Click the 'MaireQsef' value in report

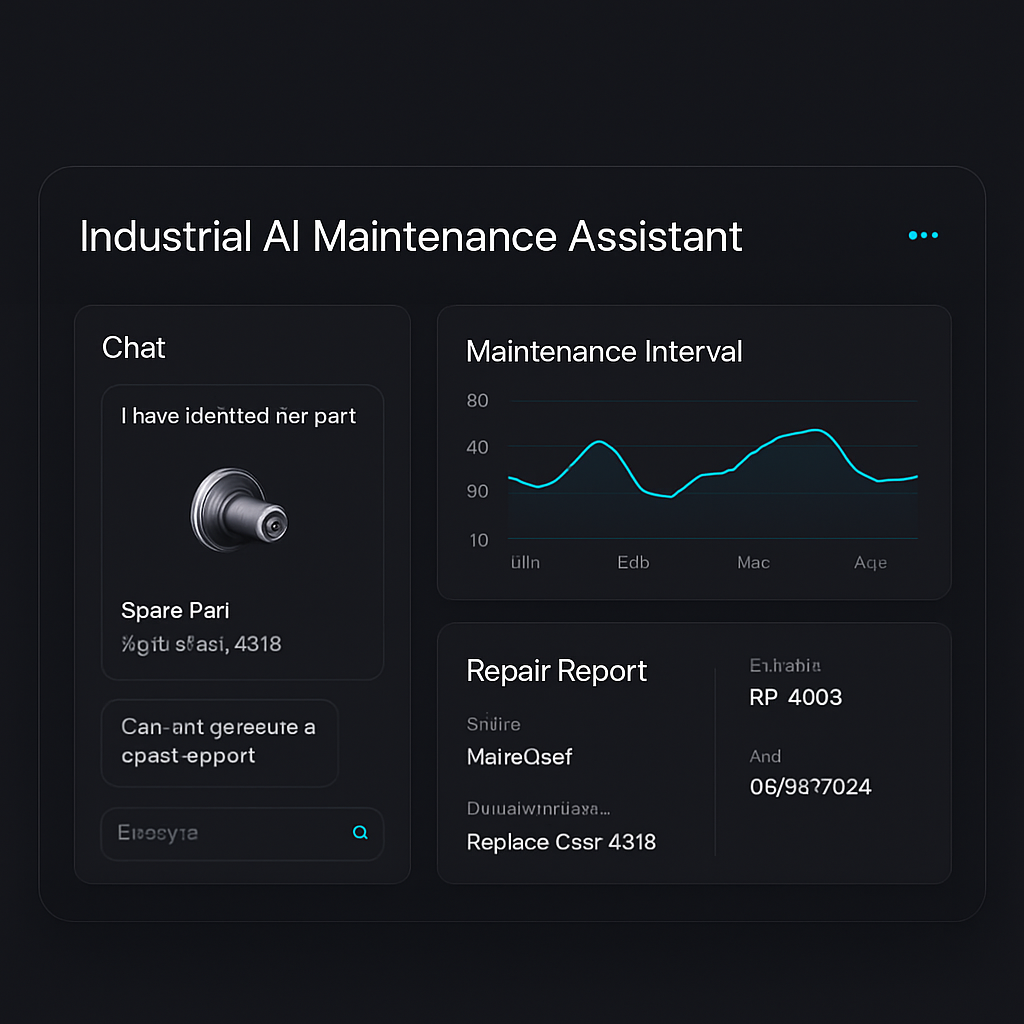(x=519, y=756)
